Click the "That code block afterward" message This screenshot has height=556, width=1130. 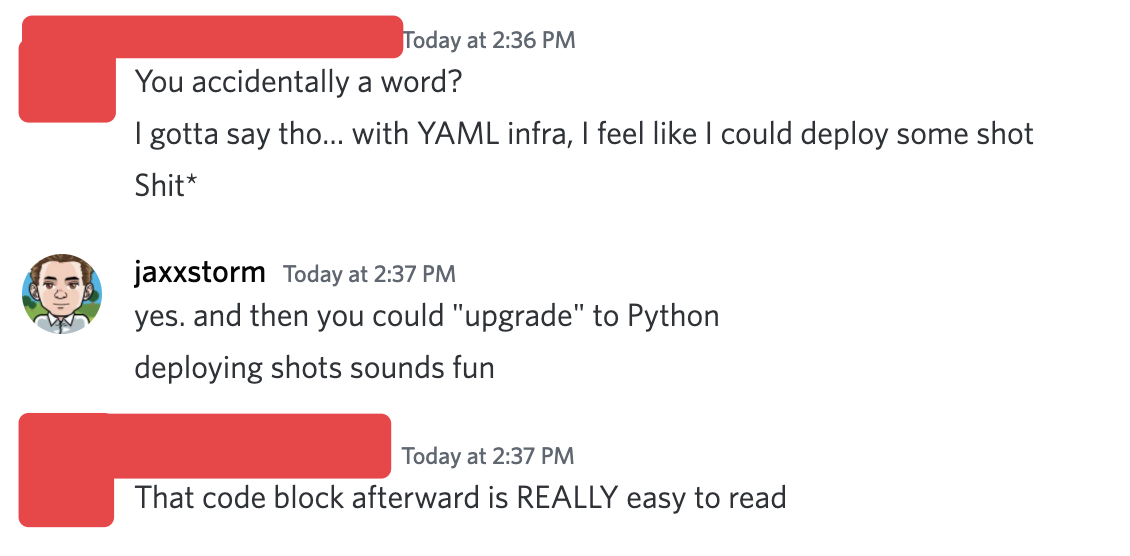(x=460, y=497)
